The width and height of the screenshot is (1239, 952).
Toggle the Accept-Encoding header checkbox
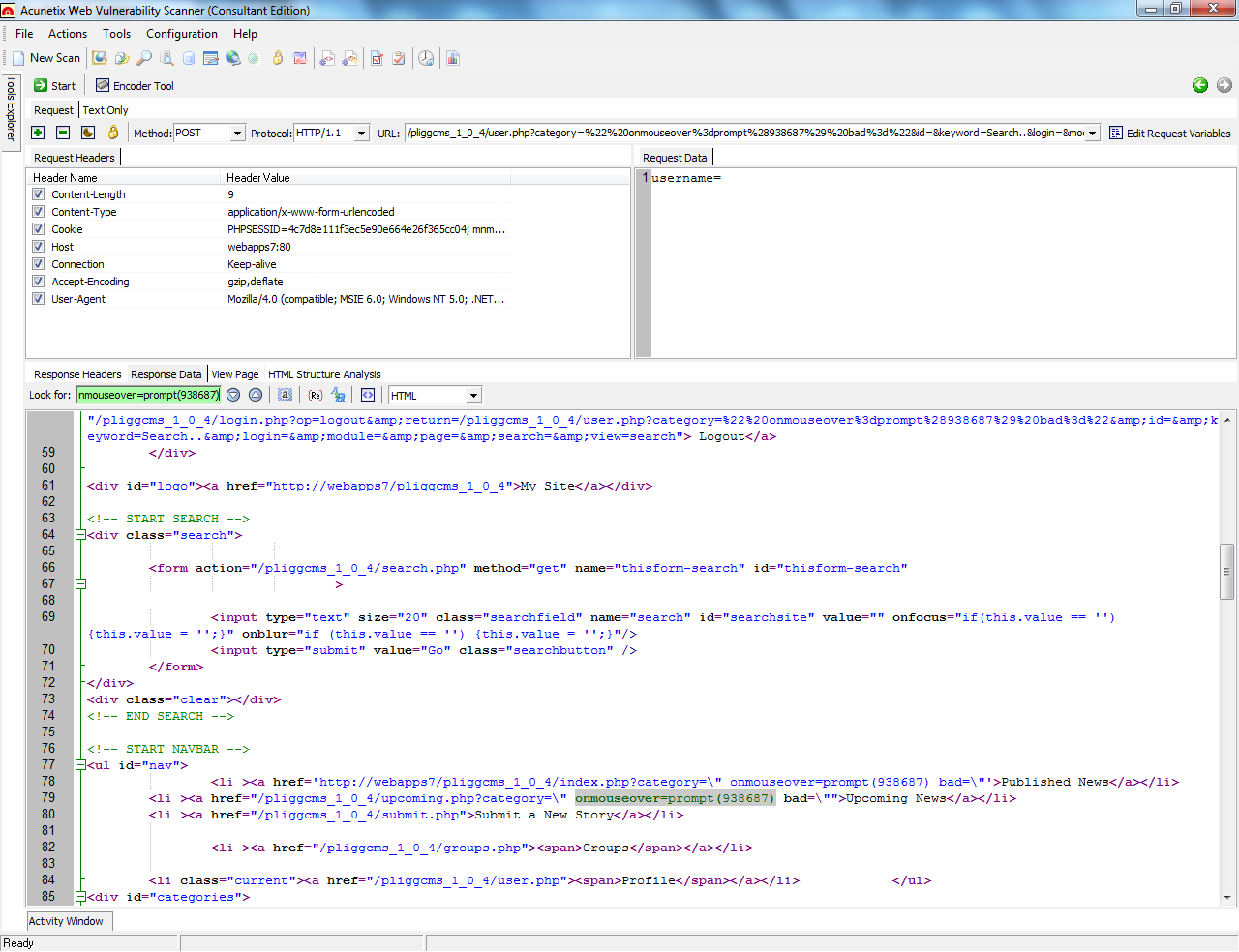[39, 282]
